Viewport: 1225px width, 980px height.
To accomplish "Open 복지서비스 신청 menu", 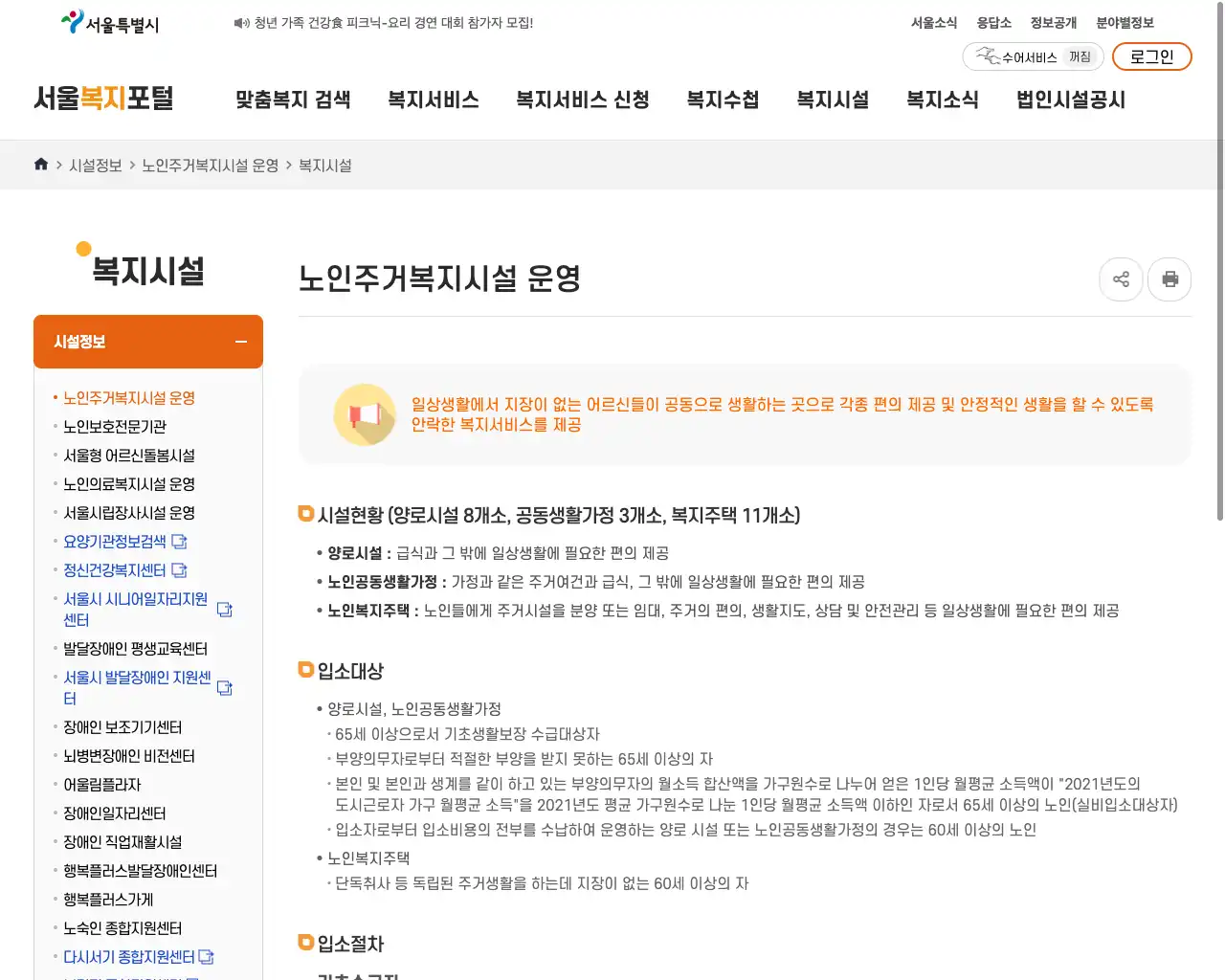I will (x=583, y=100).
